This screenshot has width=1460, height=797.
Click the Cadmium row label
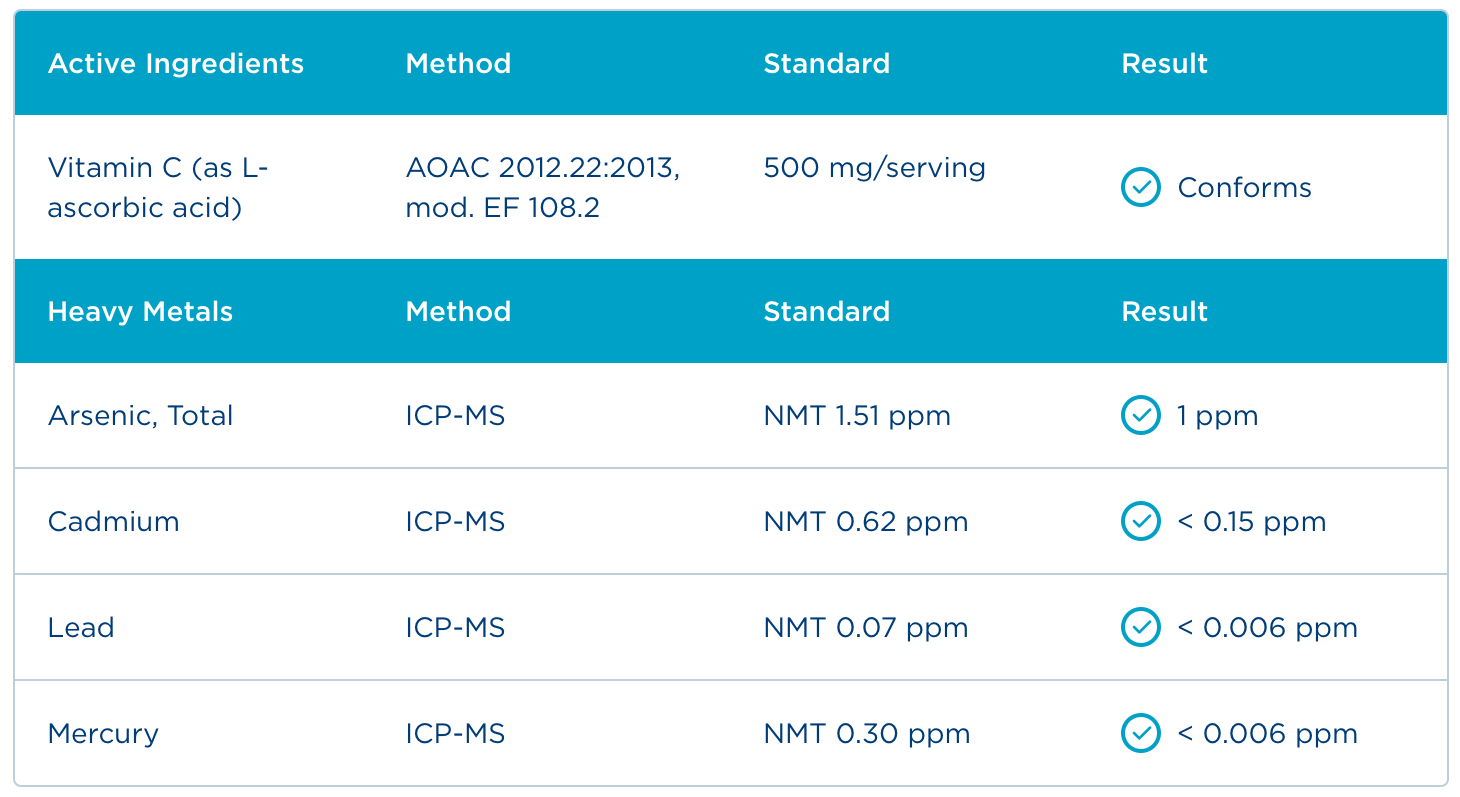[113, 522]
